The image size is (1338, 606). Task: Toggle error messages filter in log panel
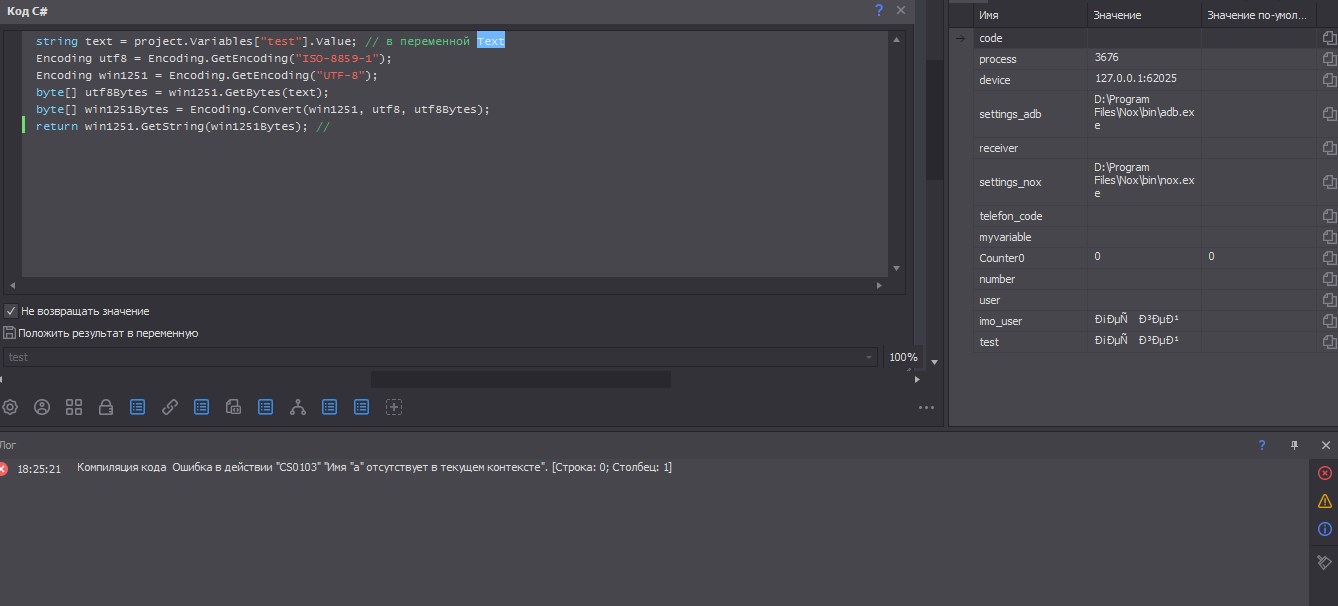pyautogui.click(x=1325, y=473)
